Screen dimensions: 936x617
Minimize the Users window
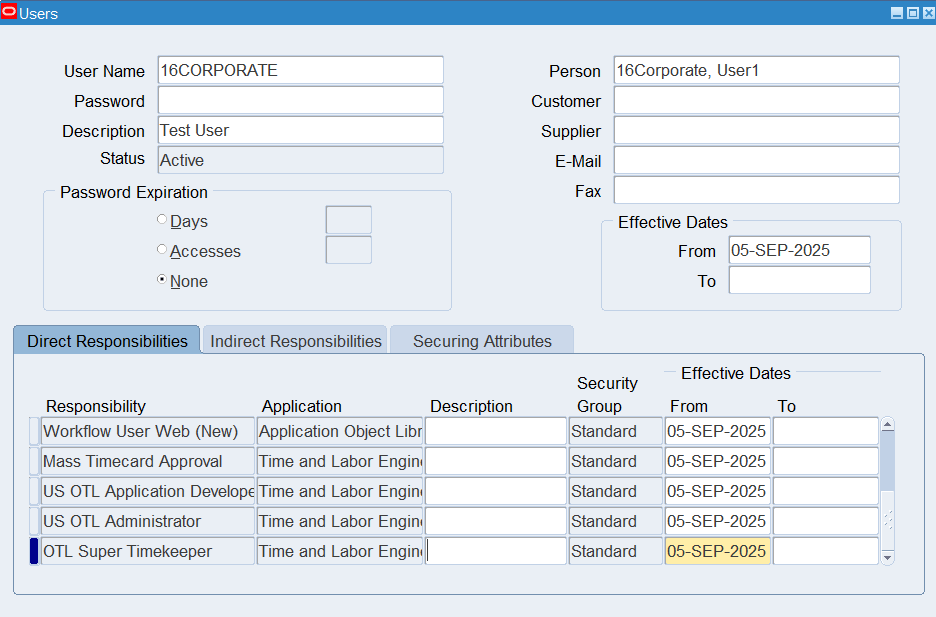pos(897,13)
